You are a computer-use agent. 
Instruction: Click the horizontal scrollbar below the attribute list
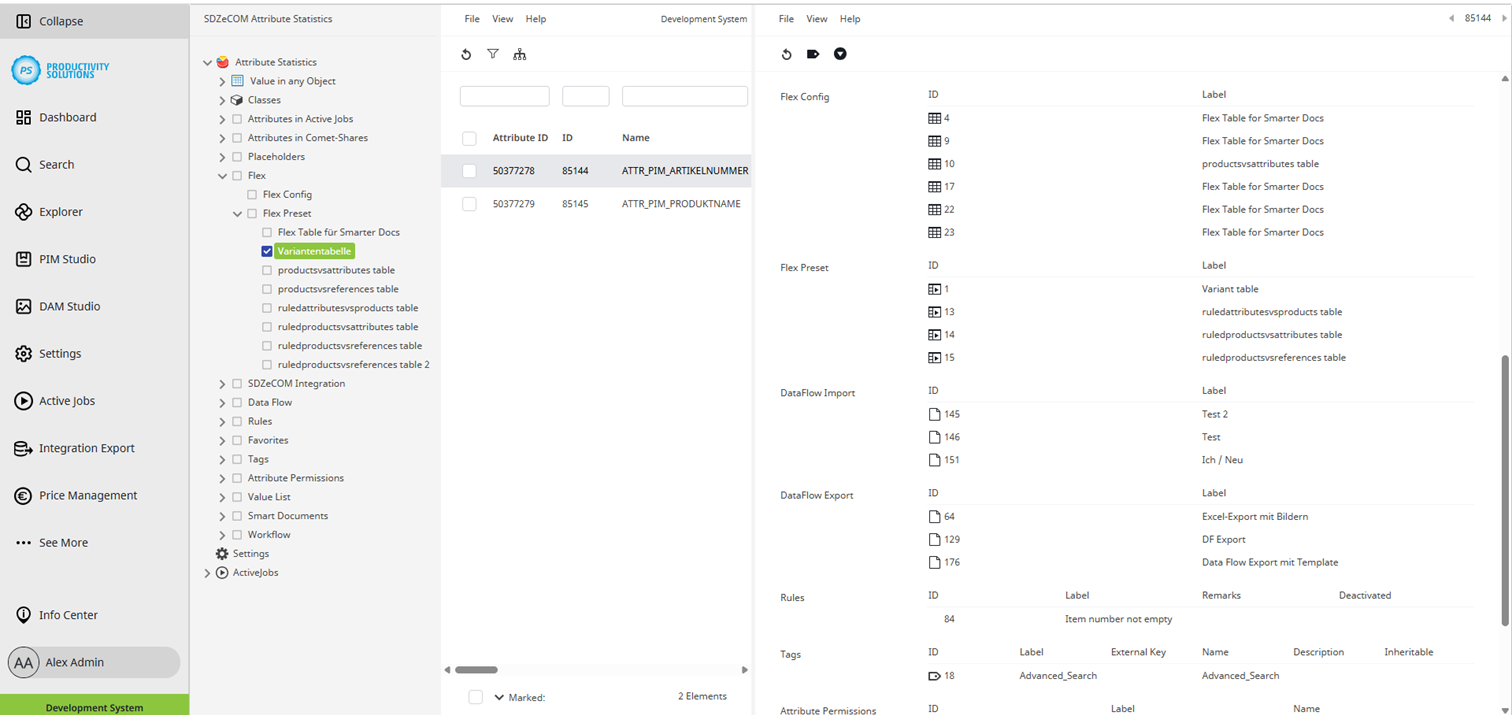click(478, 669)
